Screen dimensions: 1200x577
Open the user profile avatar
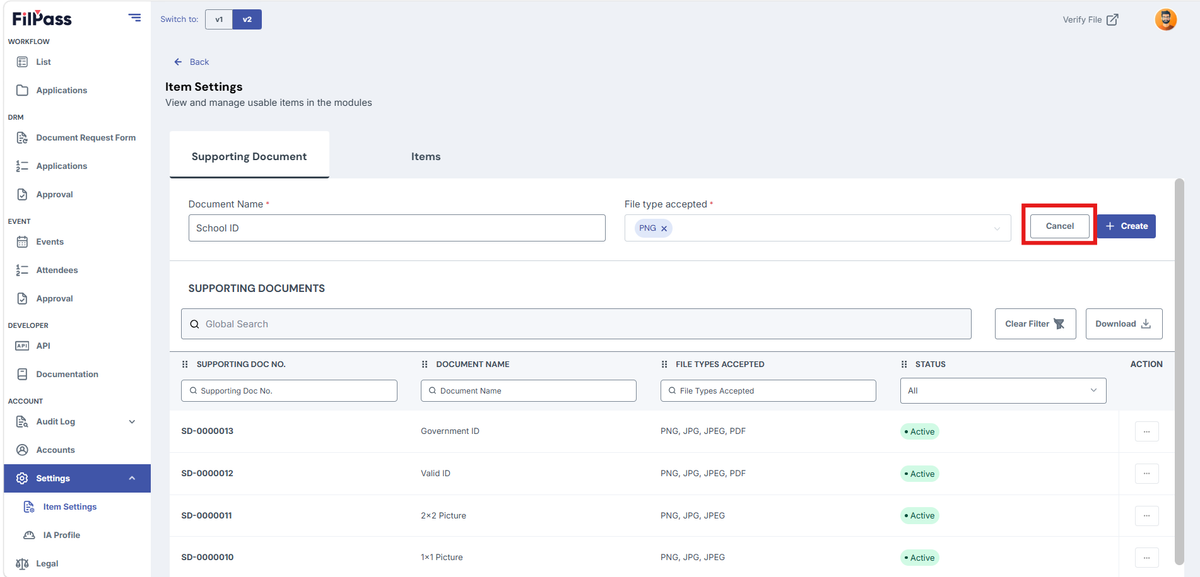pos(1166,19)
